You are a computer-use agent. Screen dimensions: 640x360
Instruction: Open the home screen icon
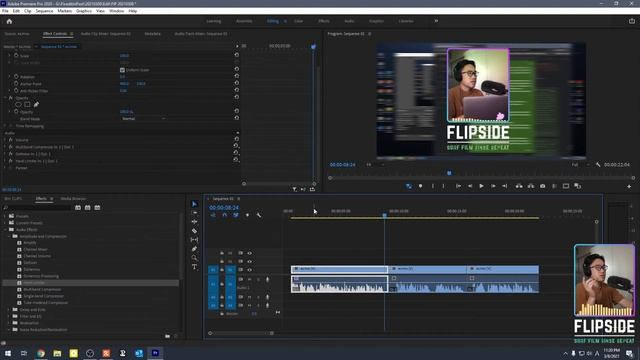click(9, 21)
